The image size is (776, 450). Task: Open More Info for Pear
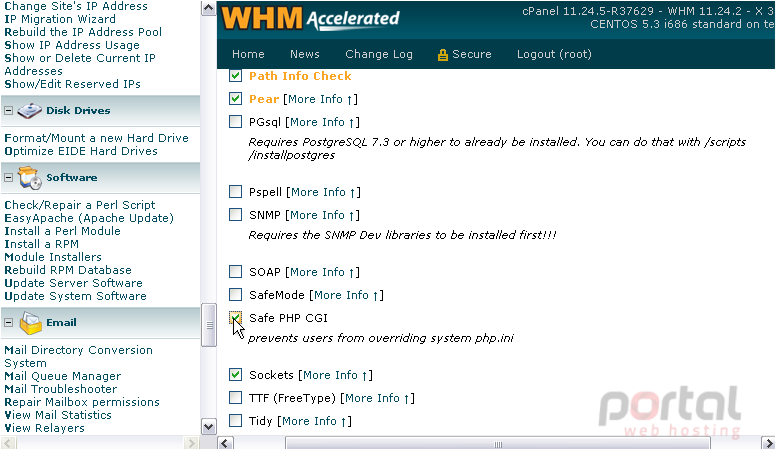point(321,99)
